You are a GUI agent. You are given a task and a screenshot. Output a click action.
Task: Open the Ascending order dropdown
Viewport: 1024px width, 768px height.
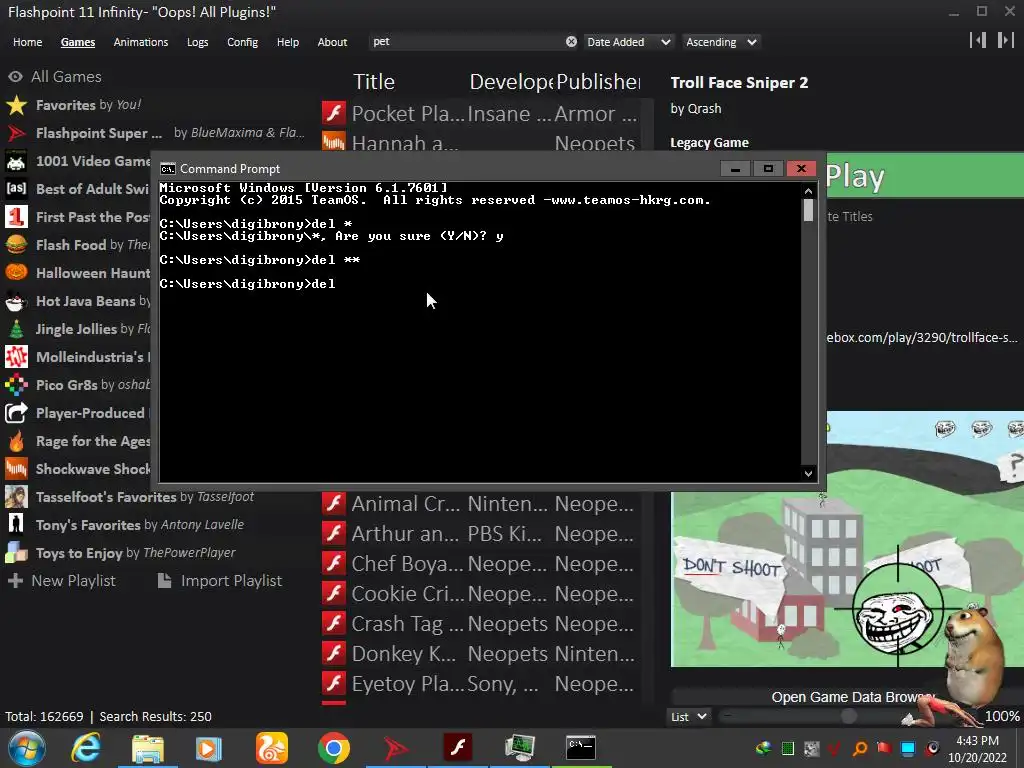(721, 42)
